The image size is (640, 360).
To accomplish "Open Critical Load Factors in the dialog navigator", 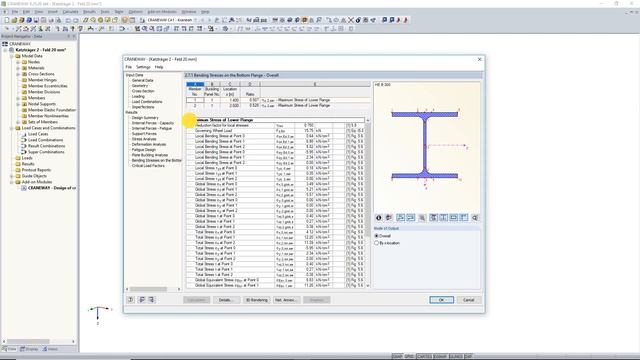I will (x=148, y=166).
